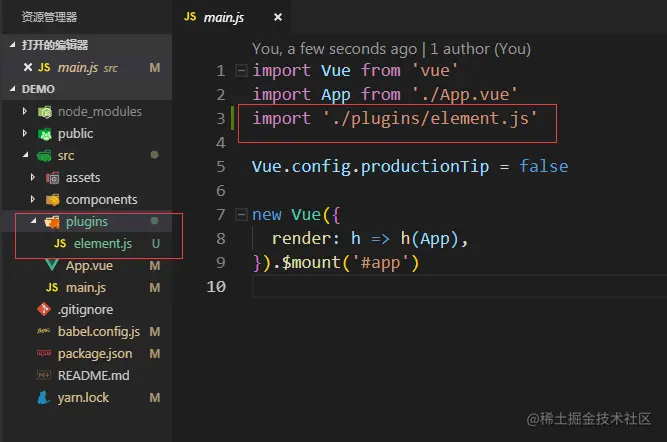The image size is (667, 442).
Task: Fold the new Vue block on line 7
Action: click(x=240, y=215)
